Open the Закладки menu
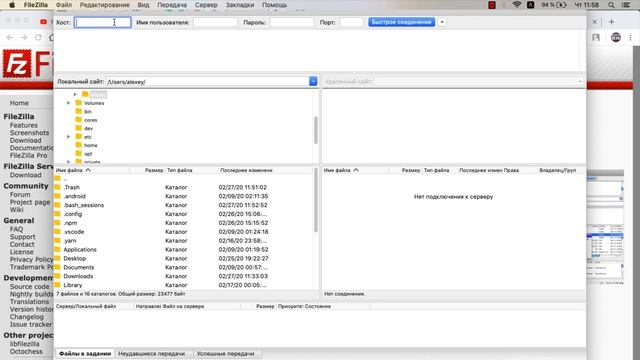The height and width of the screenshot is (360, 640). click(x=240, y=5)
